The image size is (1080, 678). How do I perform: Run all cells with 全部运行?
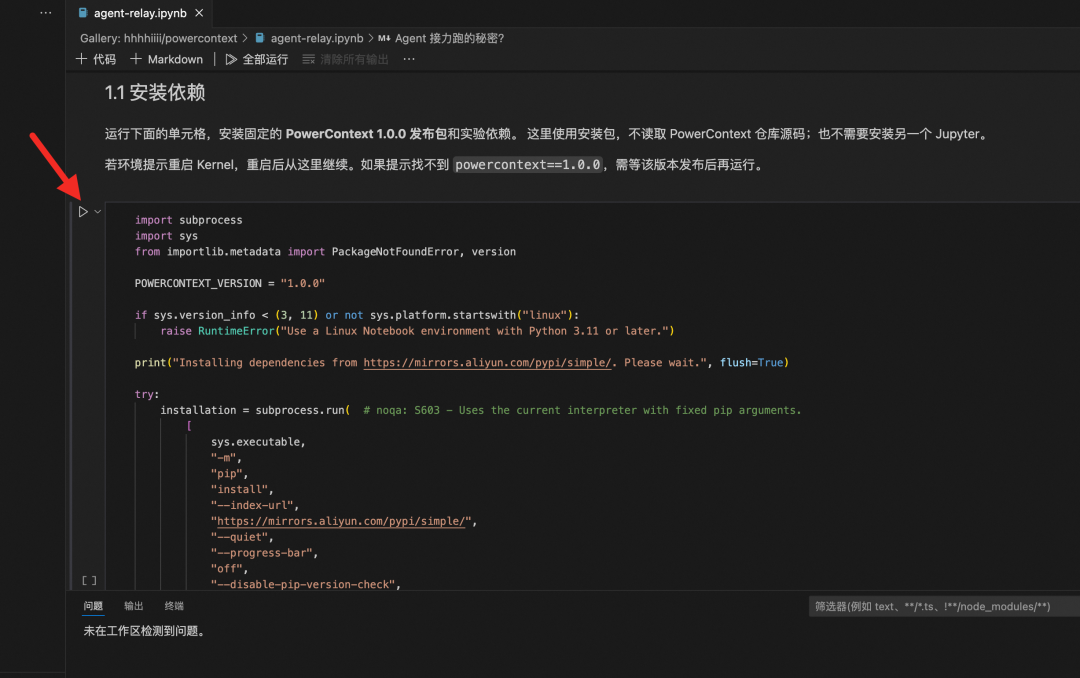[x=257, y=59]
